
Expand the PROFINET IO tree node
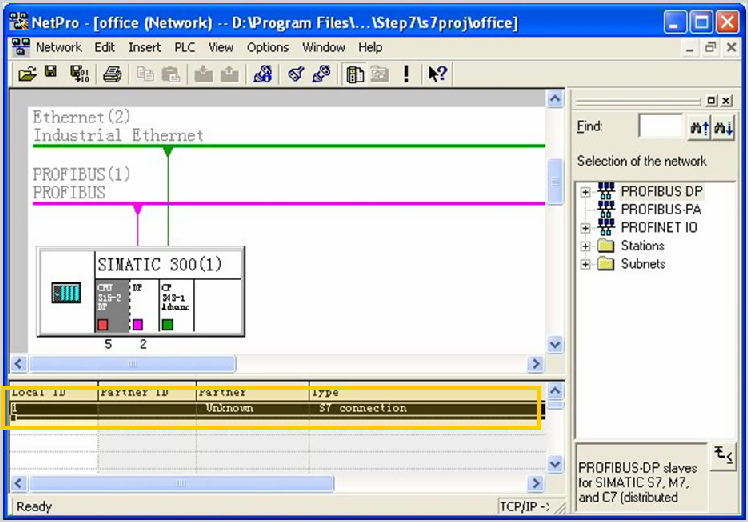[x=585, y=229]
